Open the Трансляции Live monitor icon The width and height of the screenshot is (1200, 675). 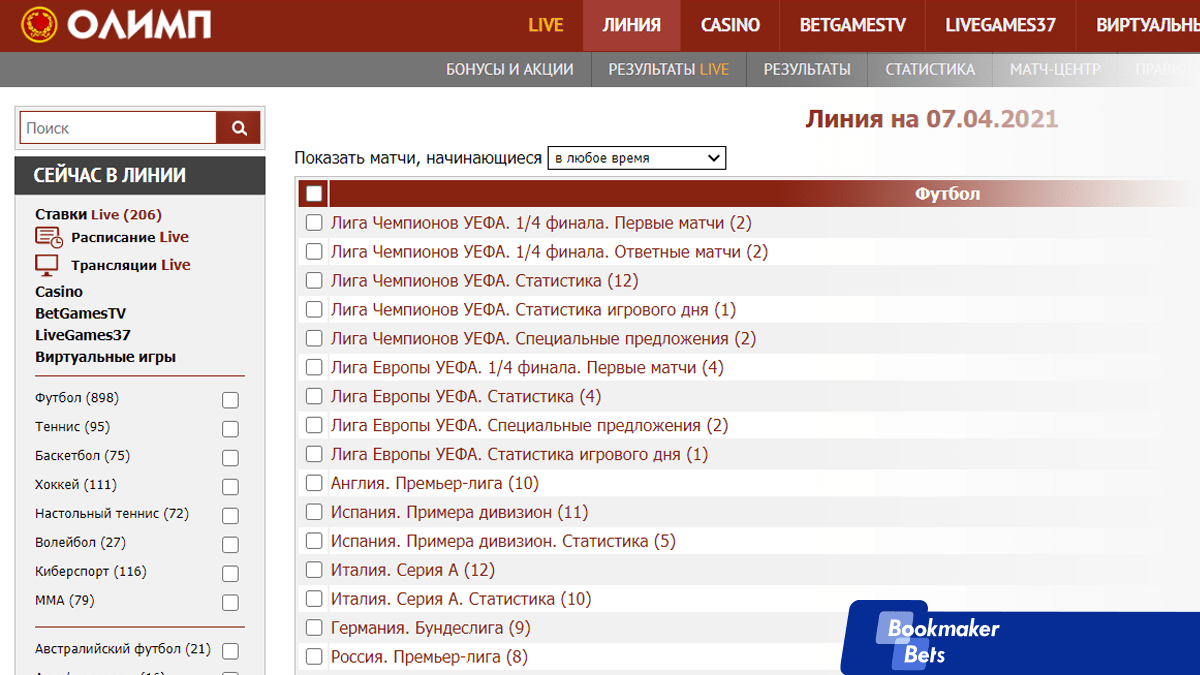pyautogui.click(x=47, y=265)
